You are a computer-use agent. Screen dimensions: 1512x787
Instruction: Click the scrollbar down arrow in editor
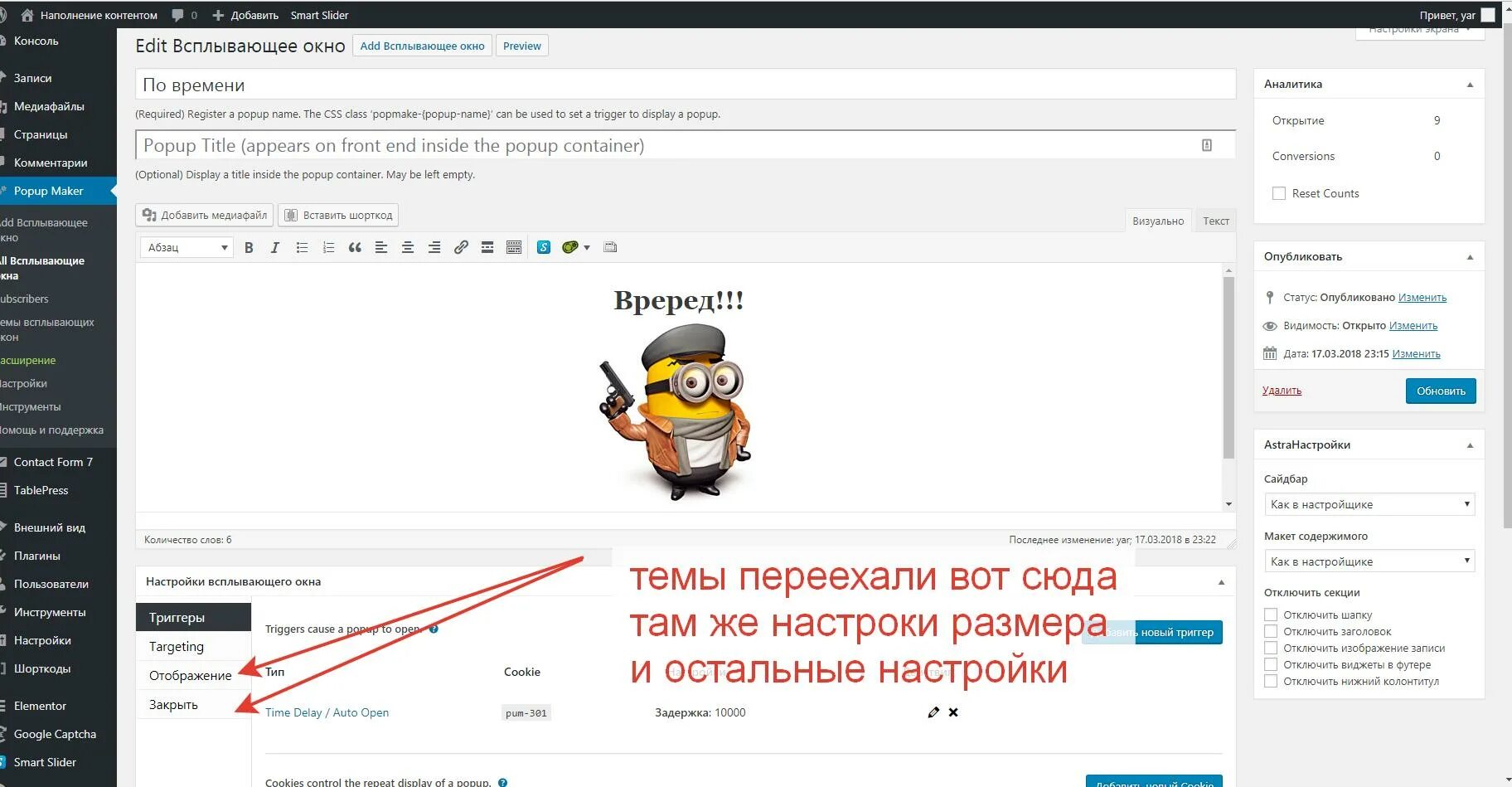(1228, 504)
